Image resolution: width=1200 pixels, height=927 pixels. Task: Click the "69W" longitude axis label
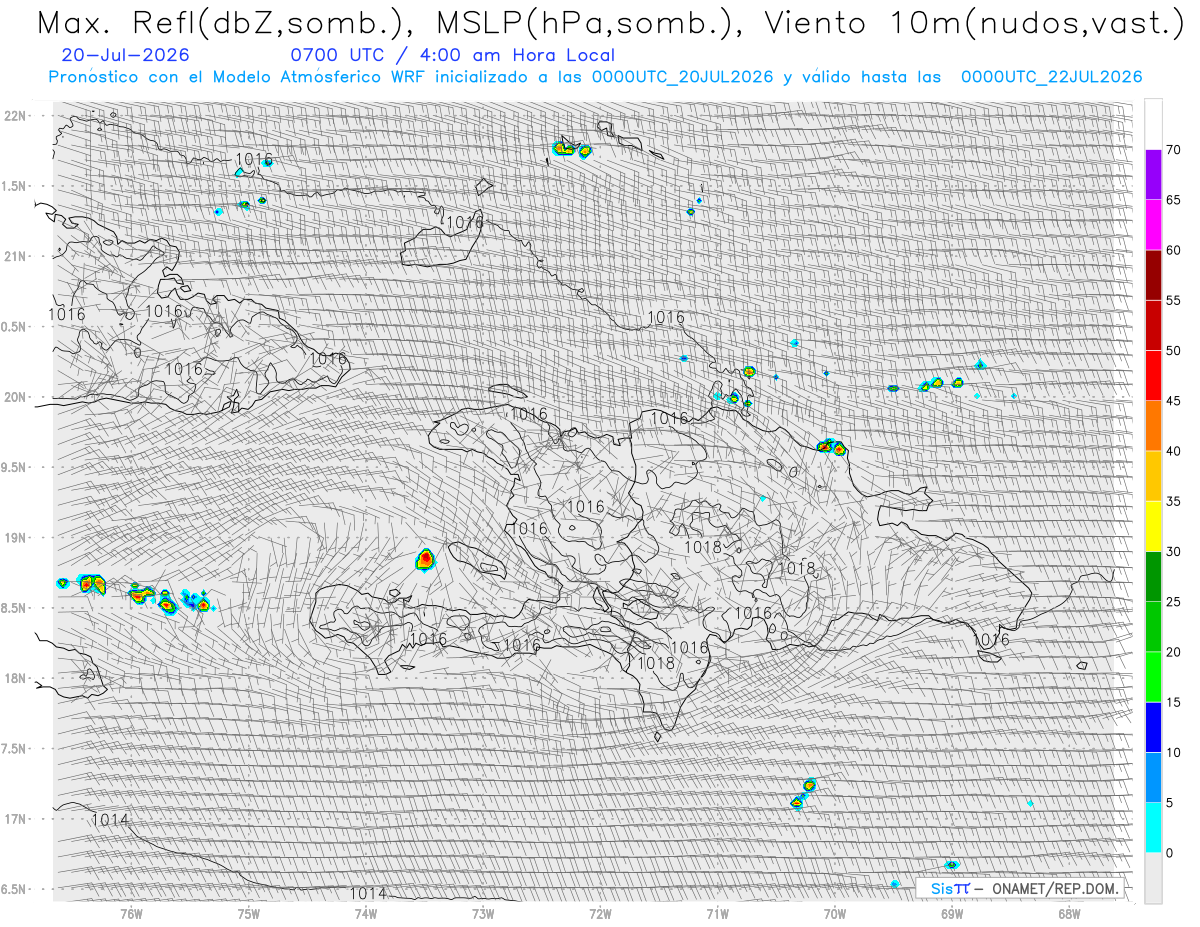(x=952, y=913)
